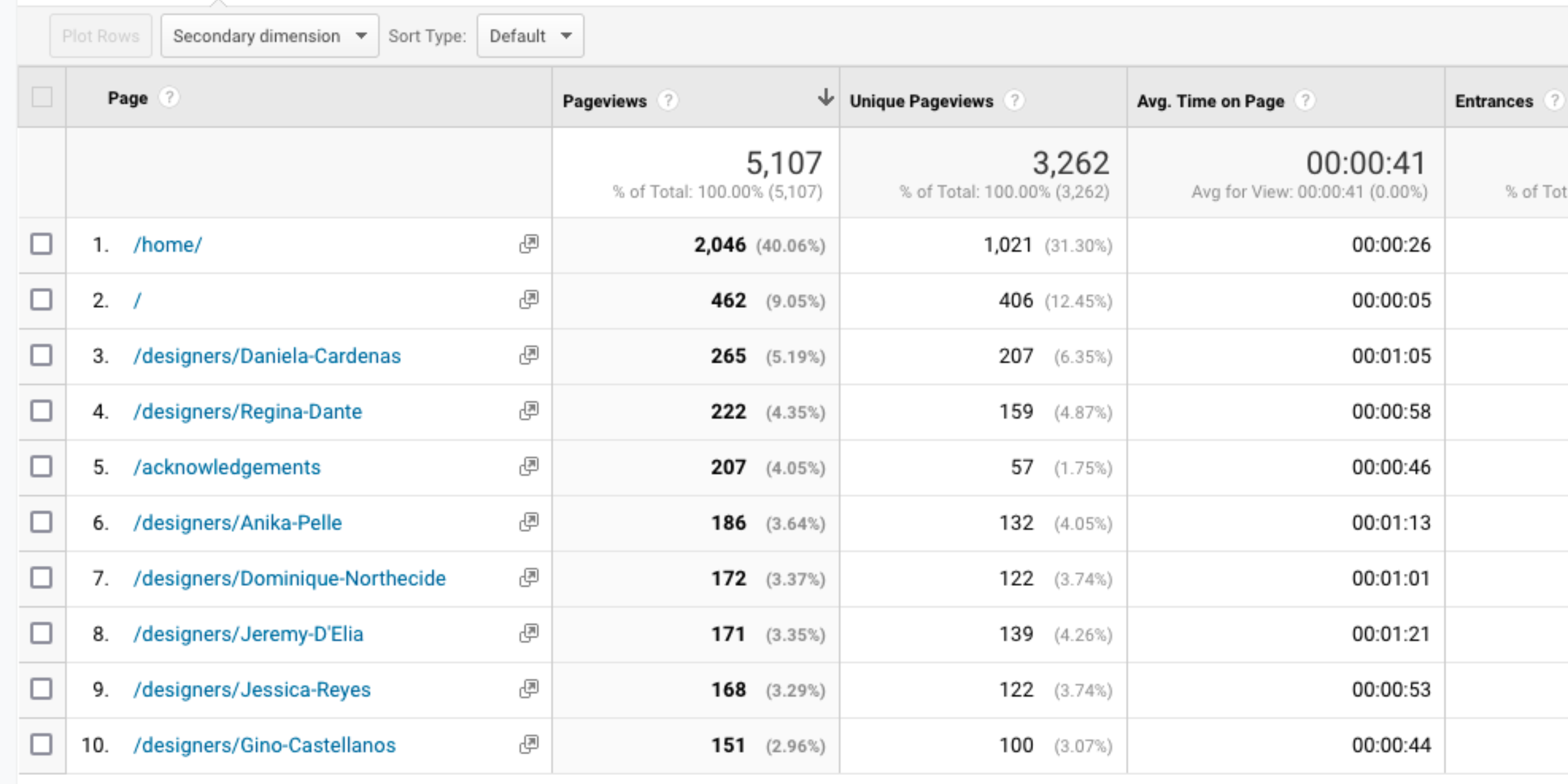
Task: Show help for Unique Pageviews metric
Action: pyautogui.click(x=1014, y=101)
